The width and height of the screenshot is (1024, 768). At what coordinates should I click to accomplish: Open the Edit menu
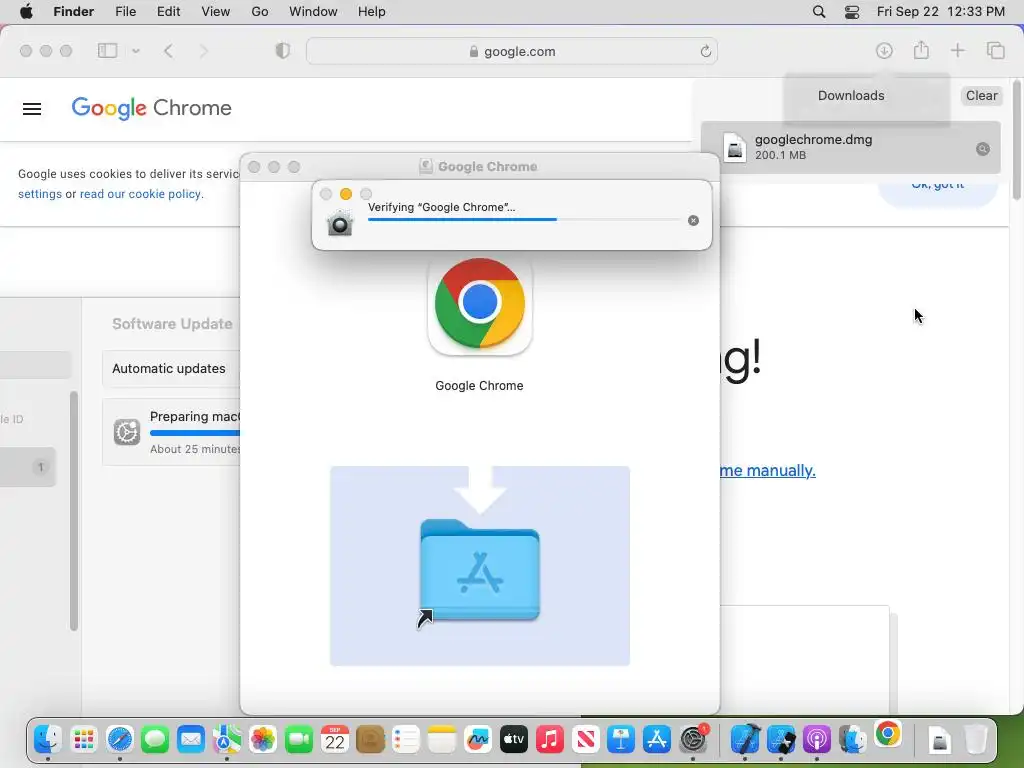point(168,12)
